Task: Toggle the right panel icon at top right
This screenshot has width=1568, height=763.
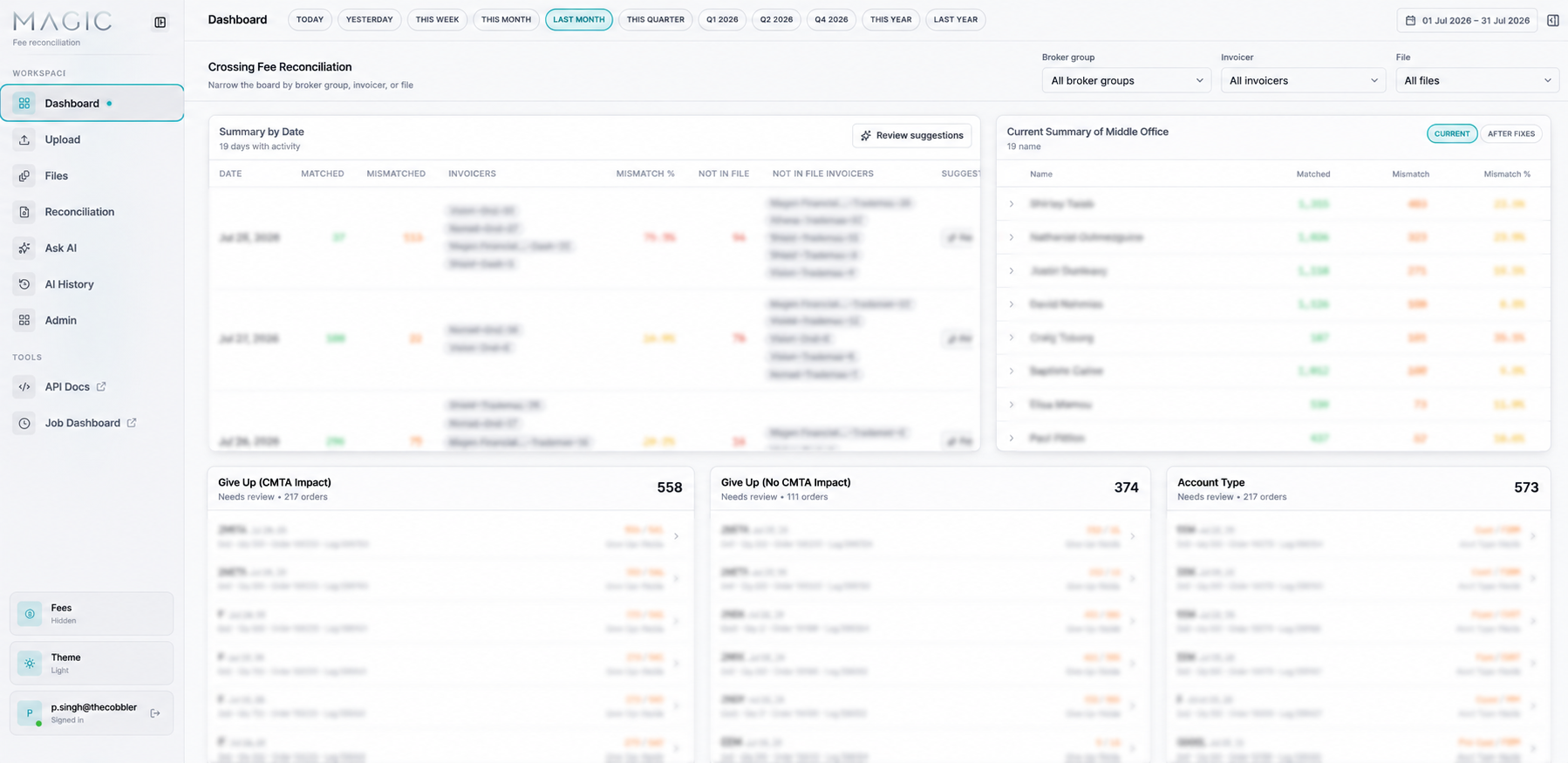Action: click(1553, 20)
